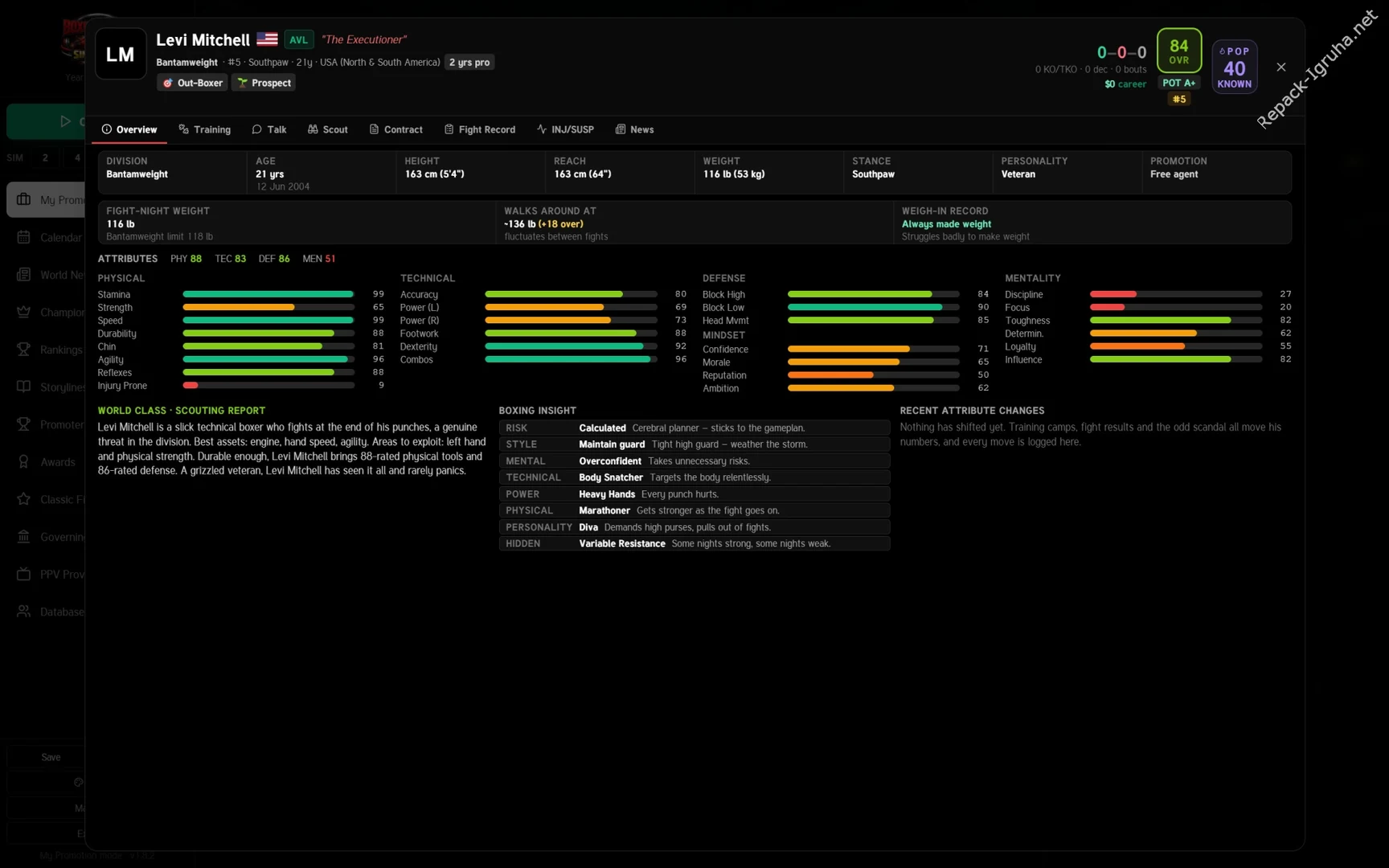Click the INJ/SUSP pulse icon
This screenshot has width=1389, height=868.
pos(542,129)
